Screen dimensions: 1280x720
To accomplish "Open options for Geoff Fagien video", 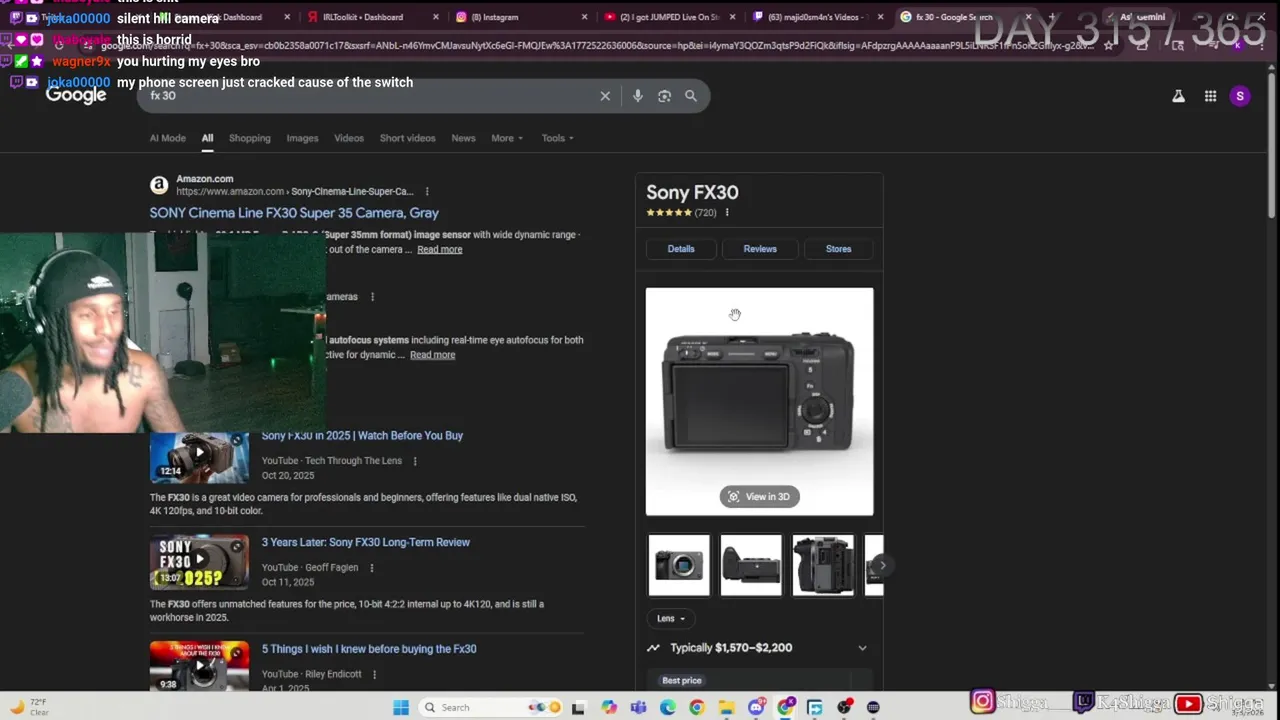I will click(371, 568).
